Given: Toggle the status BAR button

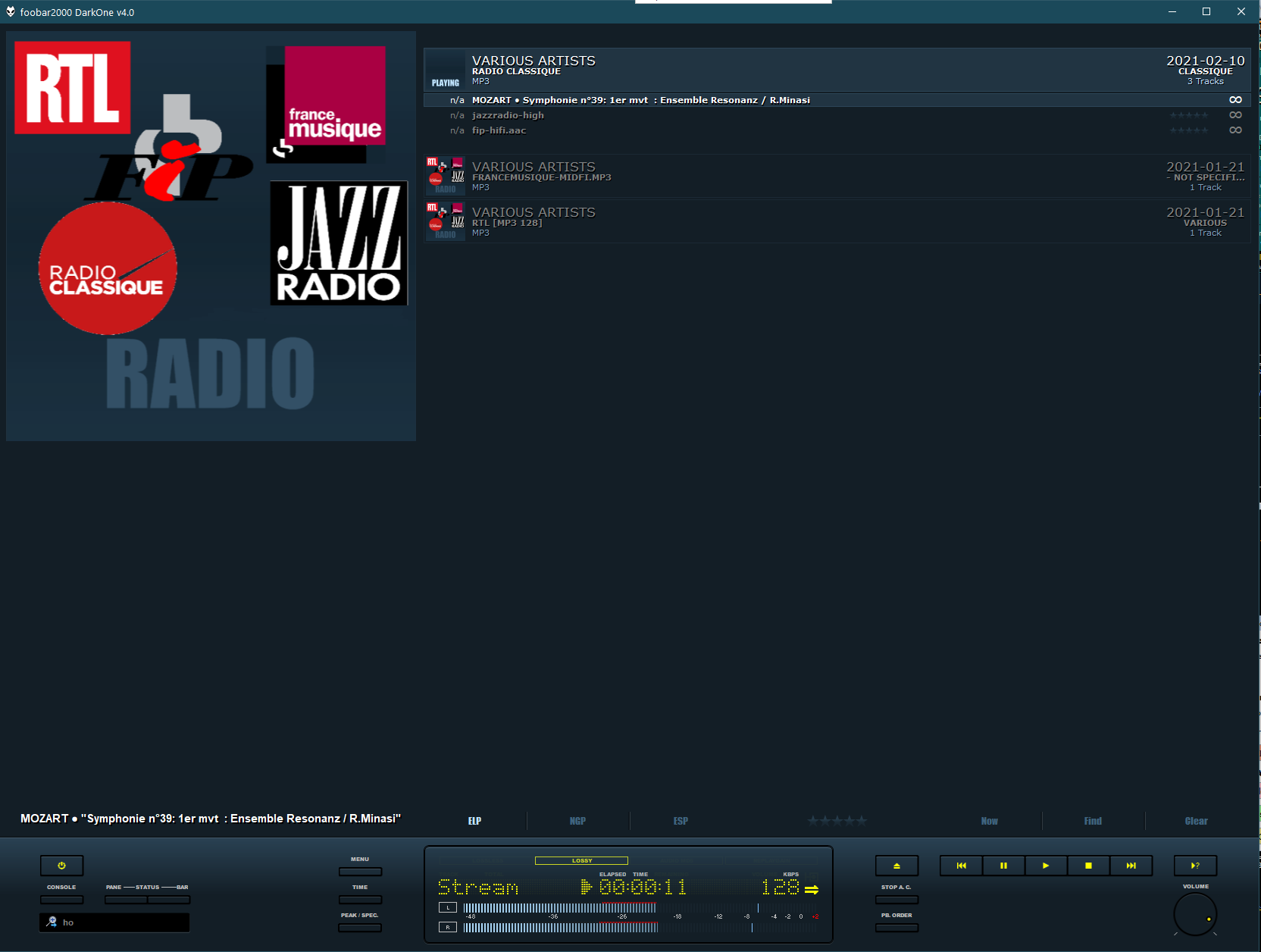Looking at the screenshot, I should tap(169, 900).
